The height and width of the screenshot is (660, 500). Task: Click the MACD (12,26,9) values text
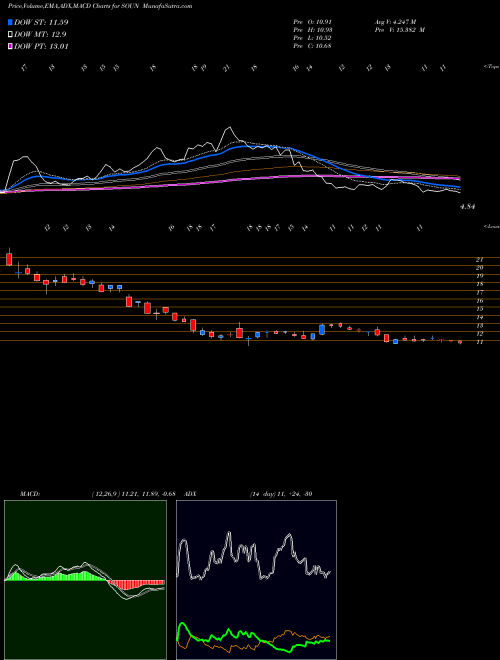click(x=133, y=494)
